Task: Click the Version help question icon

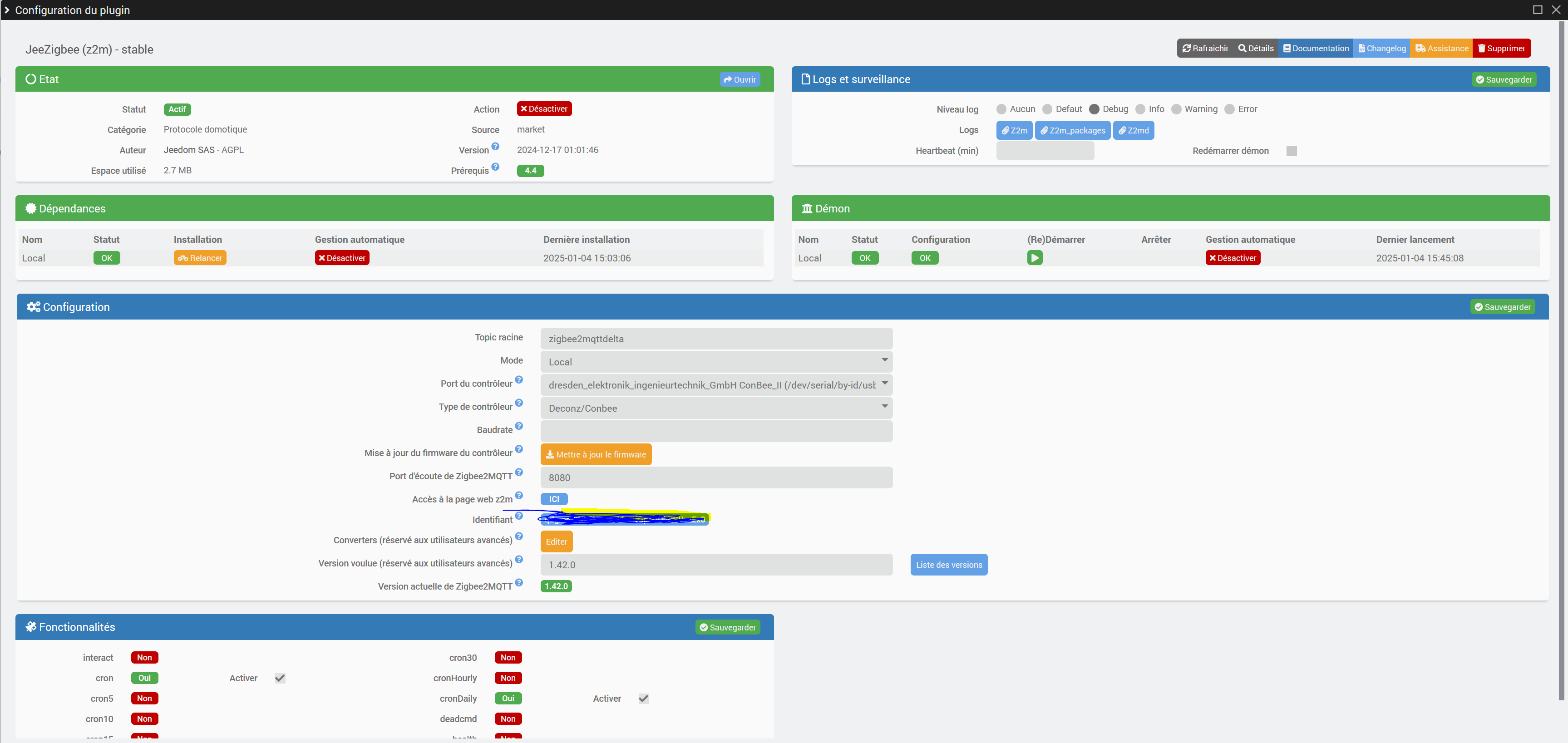Action: [495, 147]
